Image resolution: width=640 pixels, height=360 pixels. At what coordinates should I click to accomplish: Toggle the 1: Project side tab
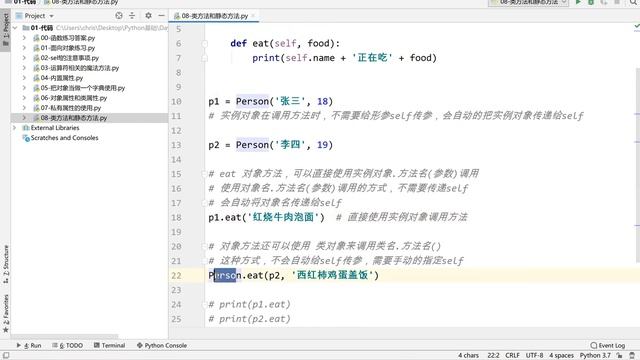(5, 31)
